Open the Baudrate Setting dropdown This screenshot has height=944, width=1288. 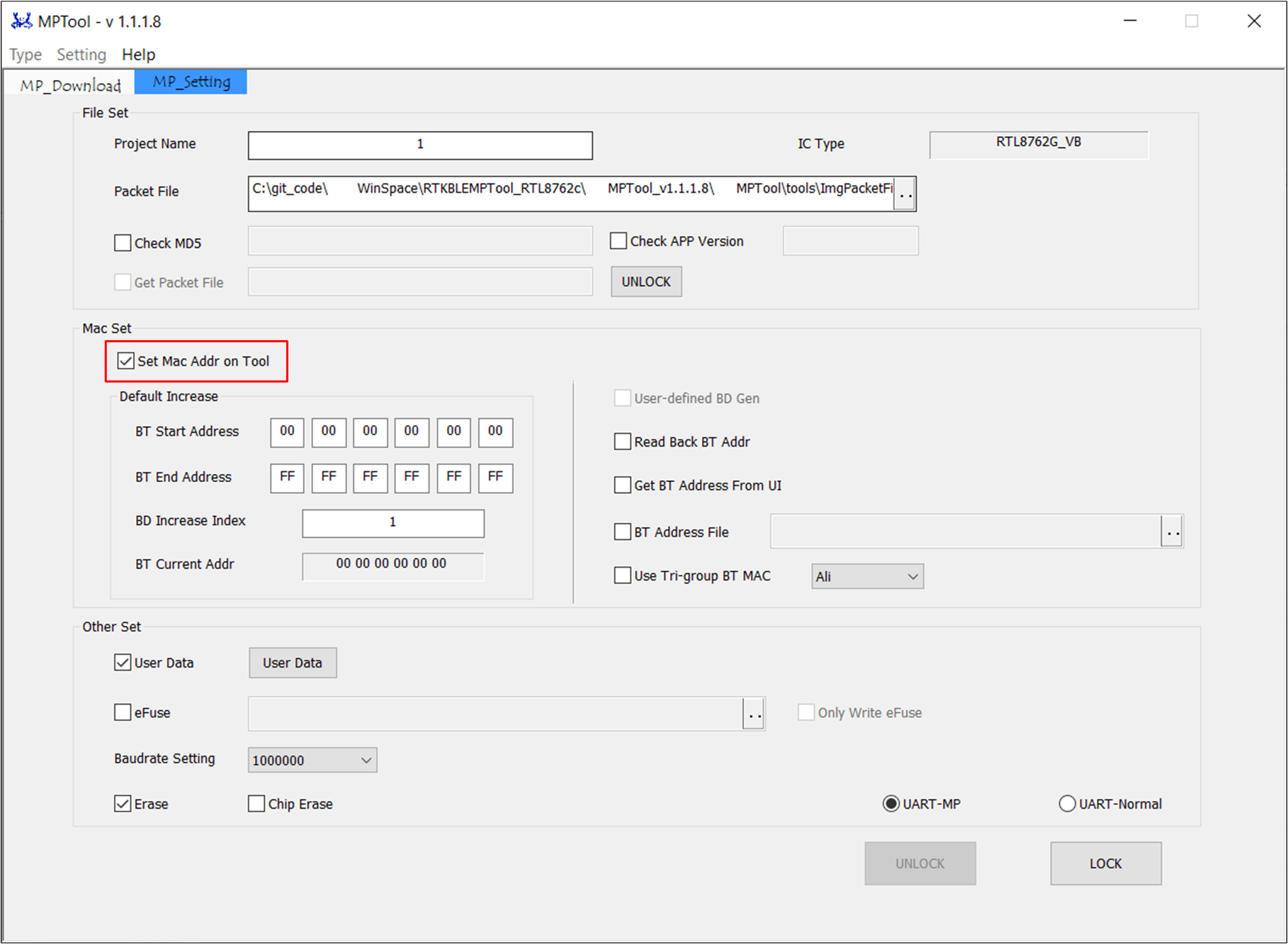(312, 760)
